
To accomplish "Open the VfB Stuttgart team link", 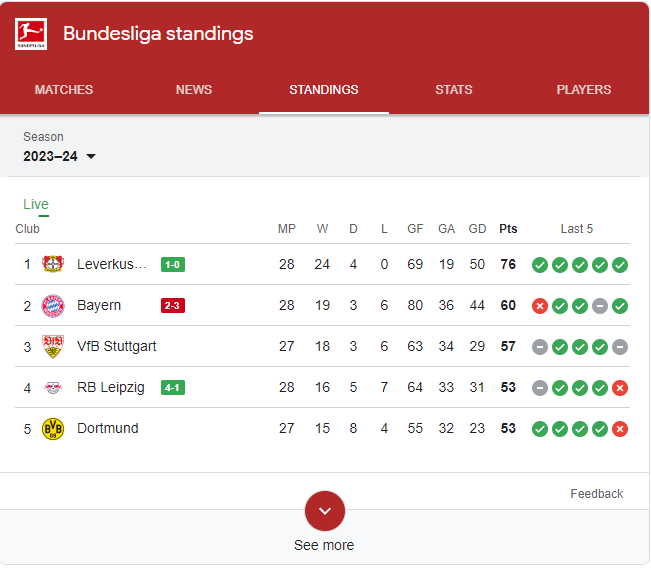I will (x=117, y=346).
